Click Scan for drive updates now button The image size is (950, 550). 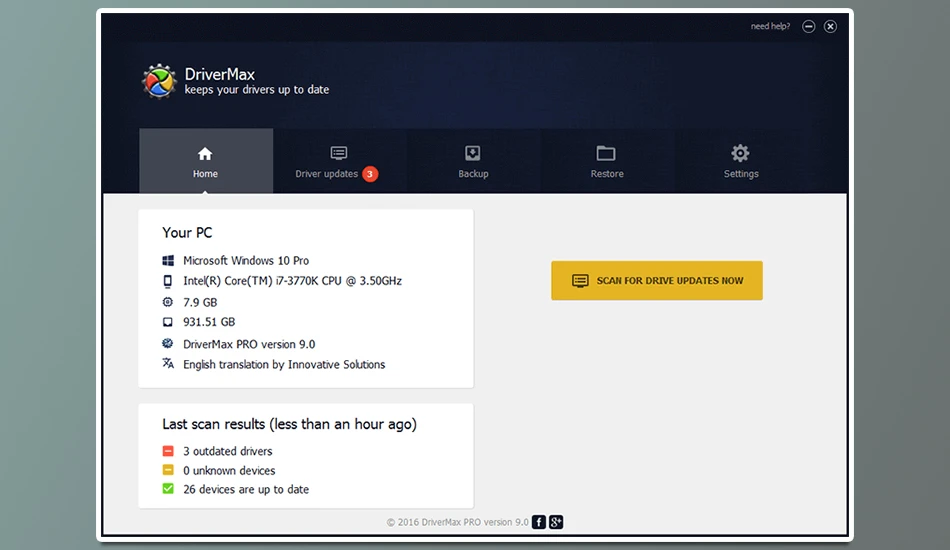point(657,280)
